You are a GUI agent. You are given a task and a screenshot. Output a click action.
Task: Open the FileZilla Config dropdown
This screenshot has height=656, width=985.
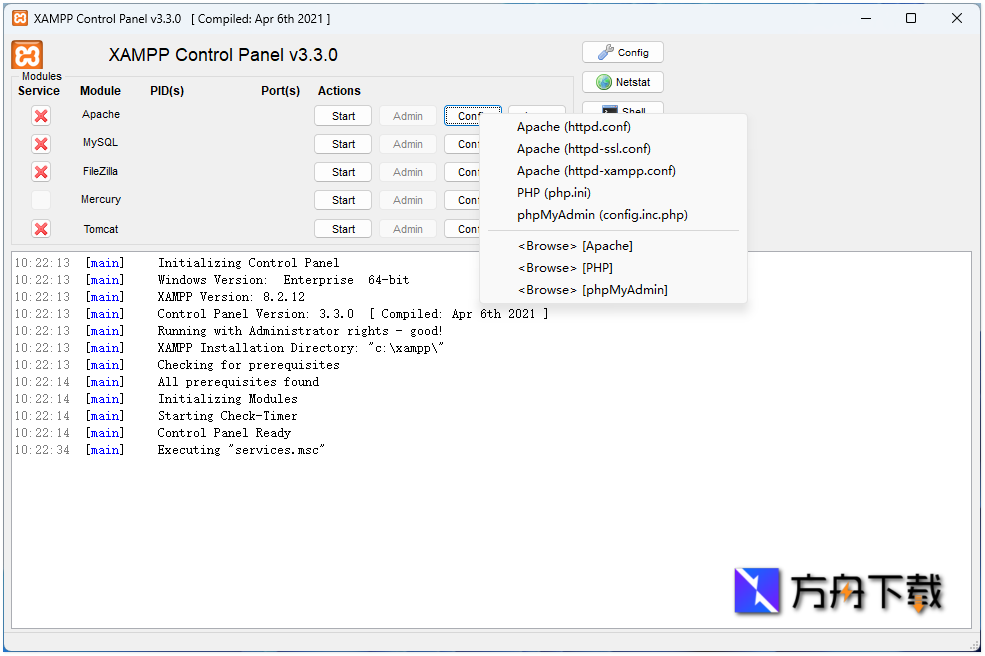(x=462, y=172)
